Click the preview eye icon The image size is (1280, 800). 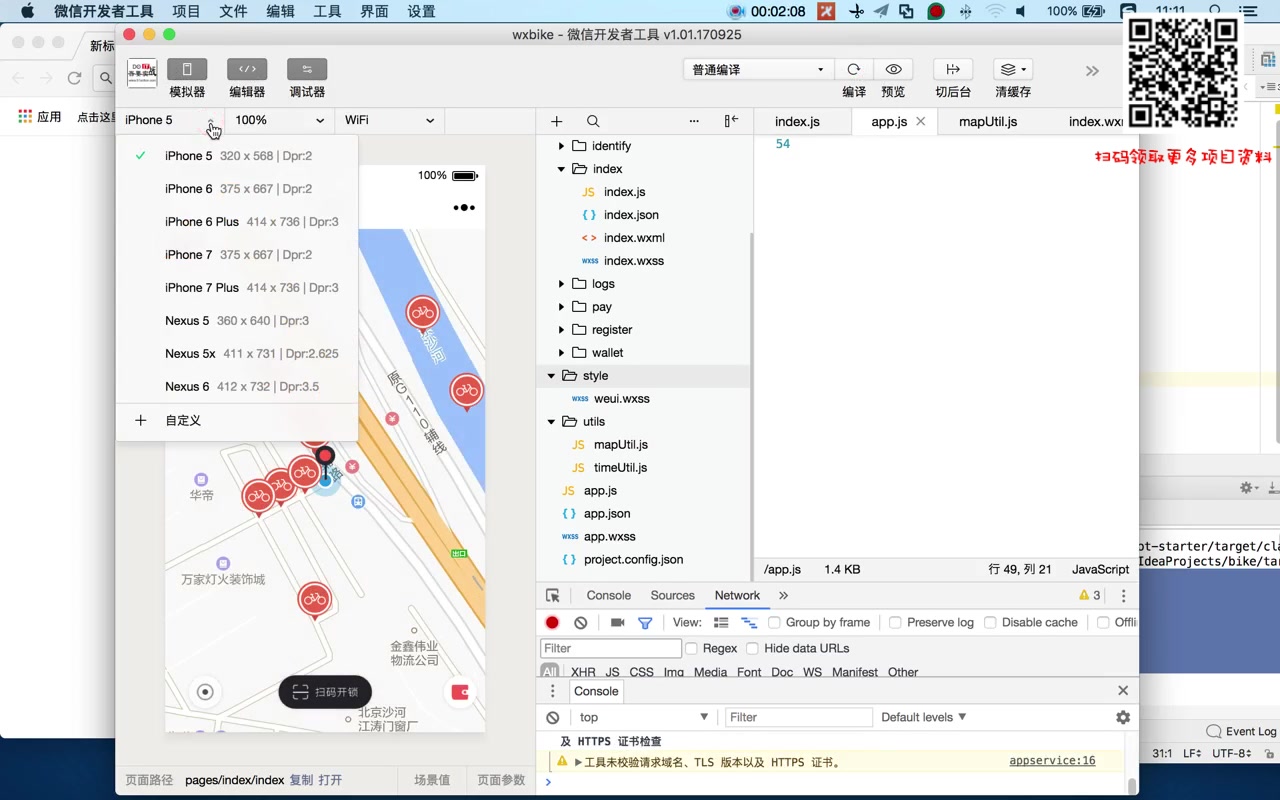(x=893, y=69)
